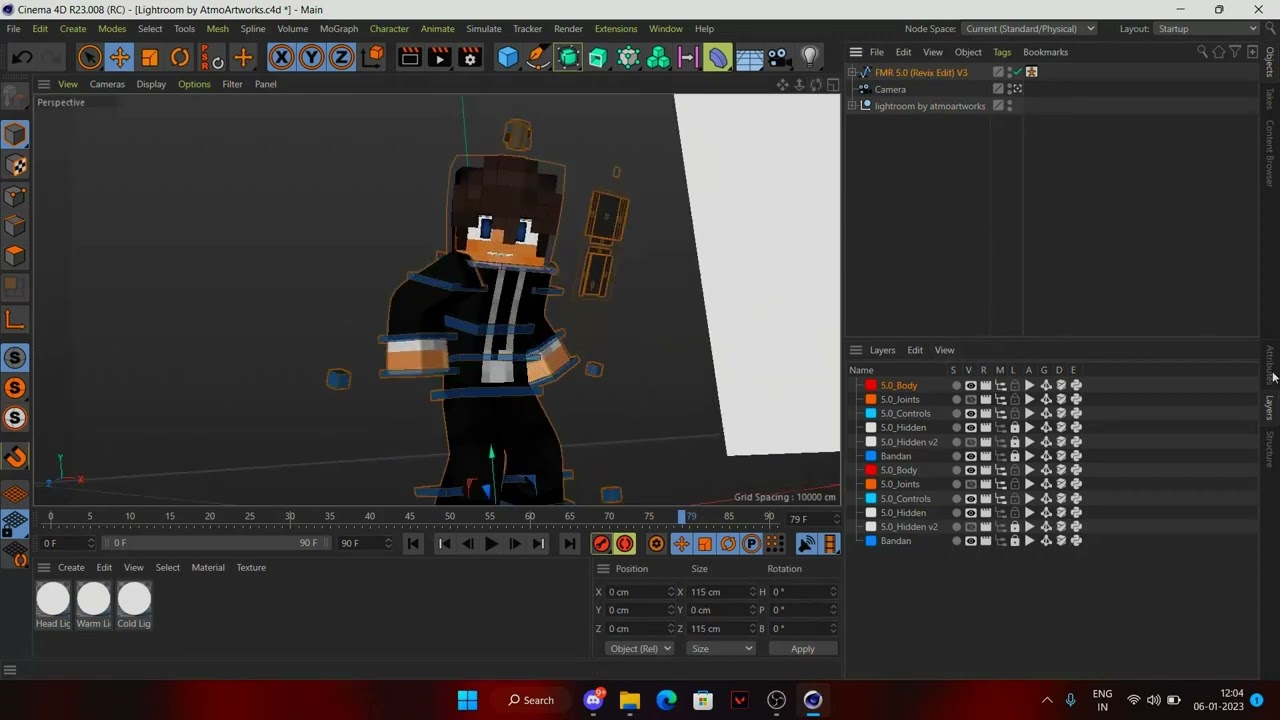Screen dimensions: 1280x720
Task: Open viewport Cameras menu
Action: 107,84
